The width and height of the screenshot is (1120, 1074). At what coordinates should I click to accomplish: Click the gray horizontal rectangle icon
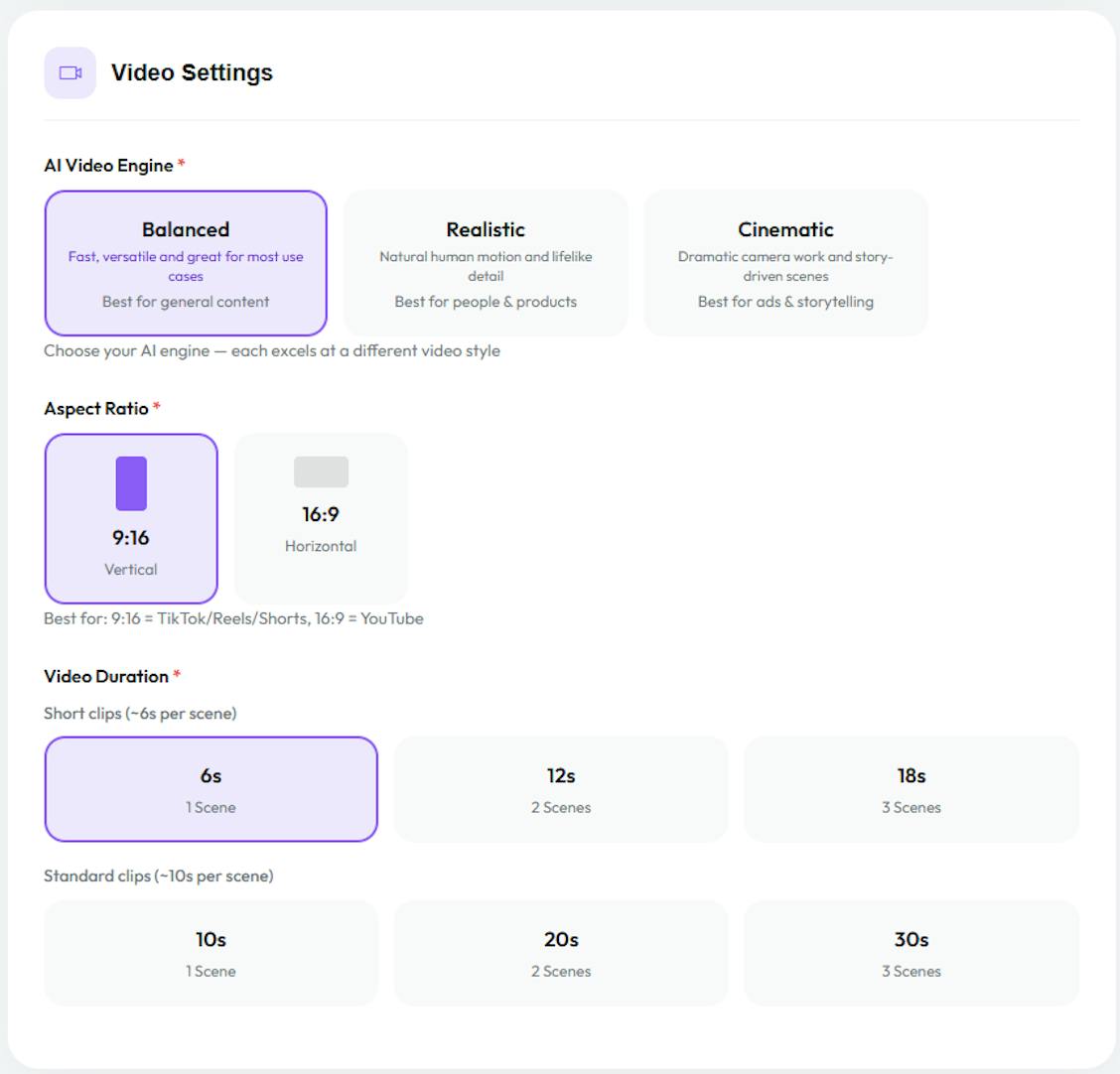[x=321, y=471]
